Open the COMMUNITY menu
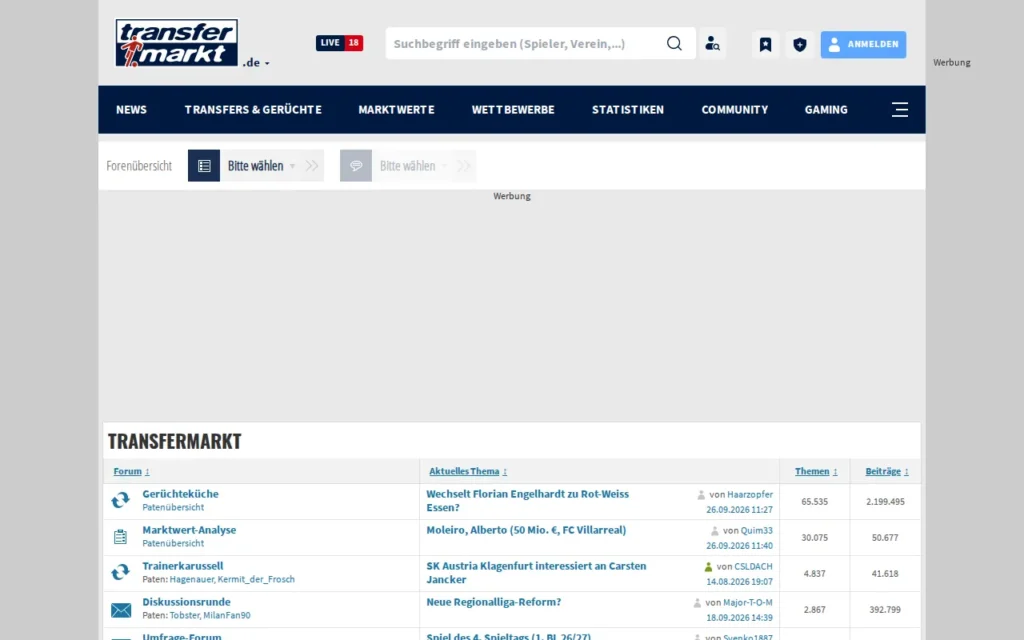The width and height of the screenshot is (1024, 640). click(735, 110)
